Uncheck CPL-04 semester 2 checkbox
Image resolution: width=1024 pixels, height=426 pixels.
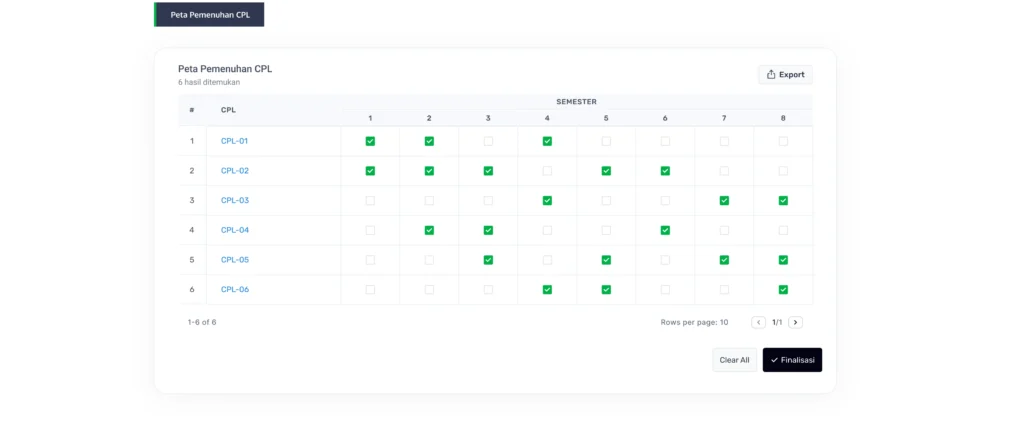pyautogui.click(x=429, y=230)
